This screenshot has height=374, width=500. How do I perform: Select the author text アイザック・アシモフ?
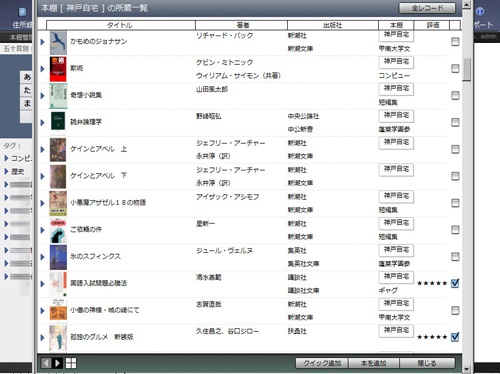click(228, 197)
